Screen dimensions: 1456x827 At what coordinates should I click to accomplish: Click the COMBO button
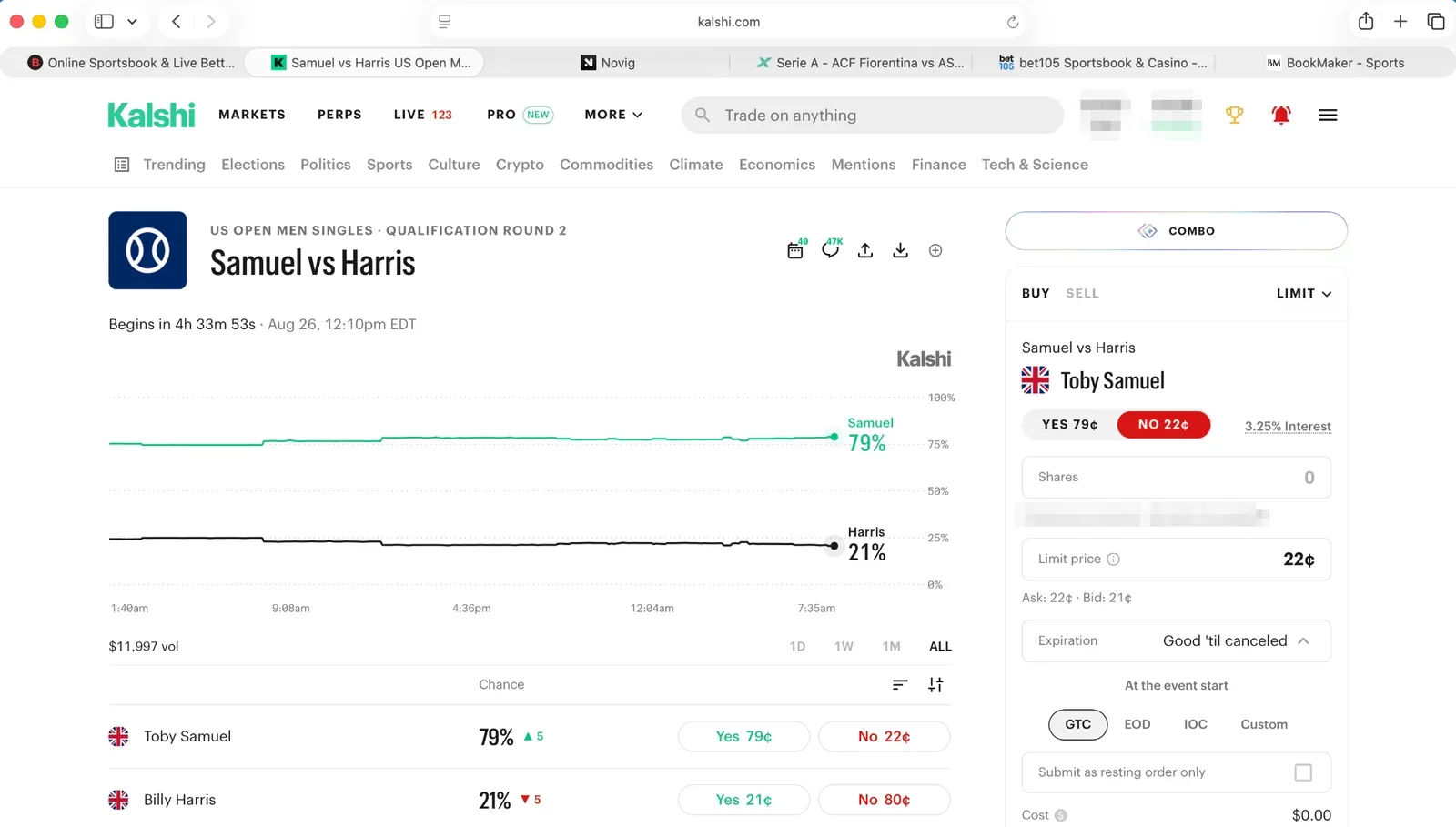point(1176,231)
